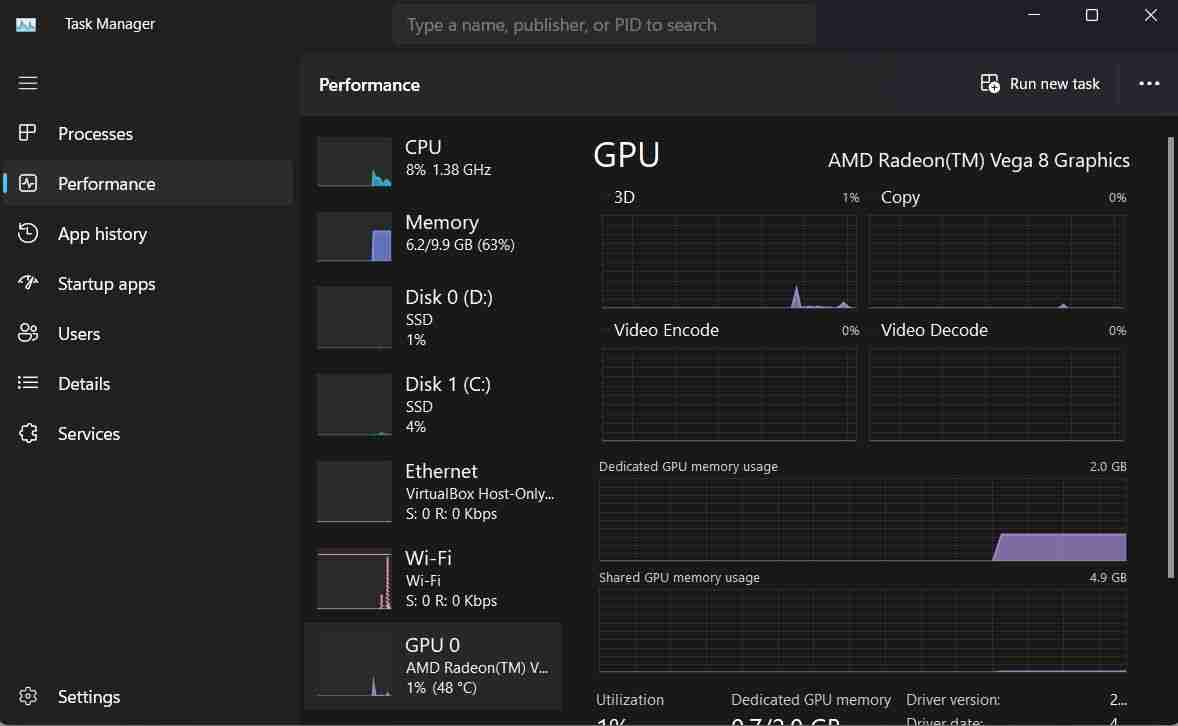
Task: Toggle the navigation sidebar hamburger menu
Action: [28, 83]
